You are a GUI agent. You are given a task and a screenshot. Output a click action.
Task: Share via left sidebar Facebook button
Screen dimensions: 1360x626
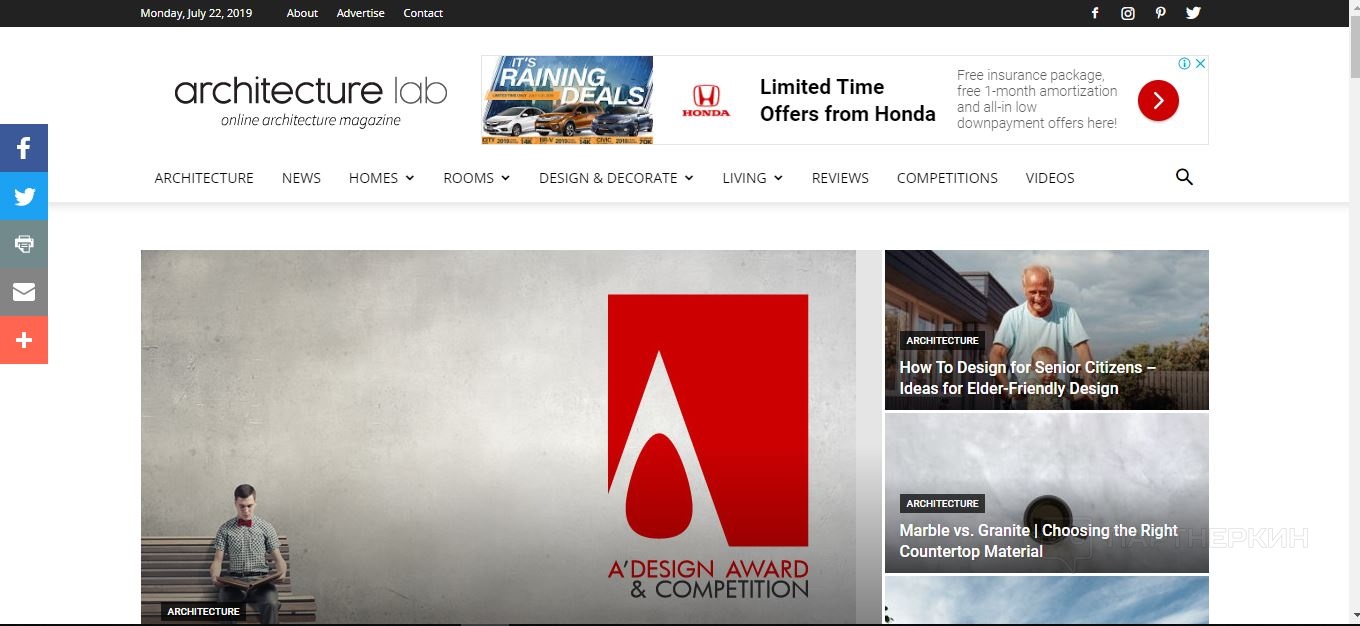pyautogui.click(x=24, y=148)
